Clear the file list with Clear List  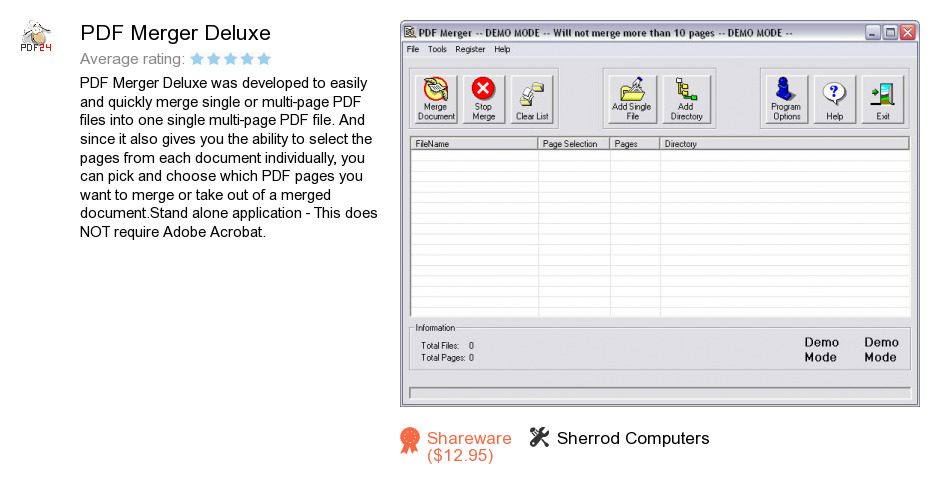click(532, 99)
